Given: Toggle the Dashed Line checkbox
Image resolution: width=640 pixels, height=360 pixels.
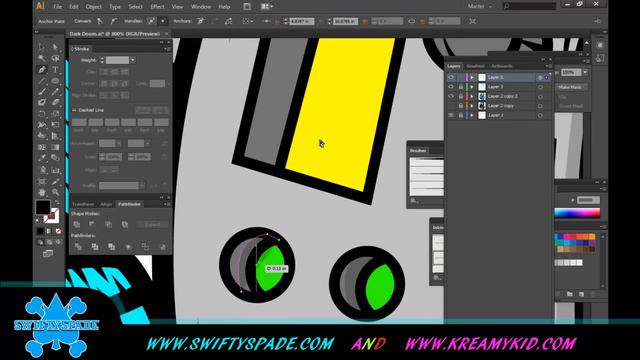Looking at the screenshot, I should (74, 110).
